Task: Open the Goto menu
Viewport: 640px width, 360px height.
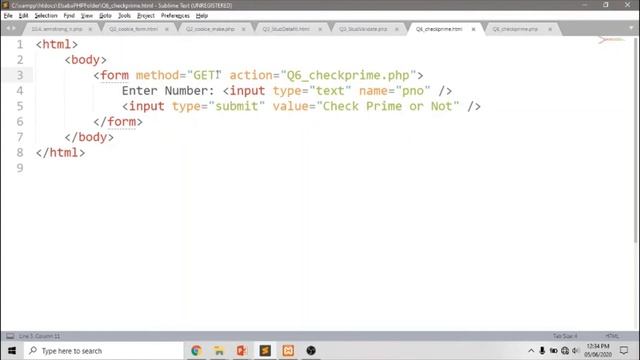Action: tap(105, 16)
